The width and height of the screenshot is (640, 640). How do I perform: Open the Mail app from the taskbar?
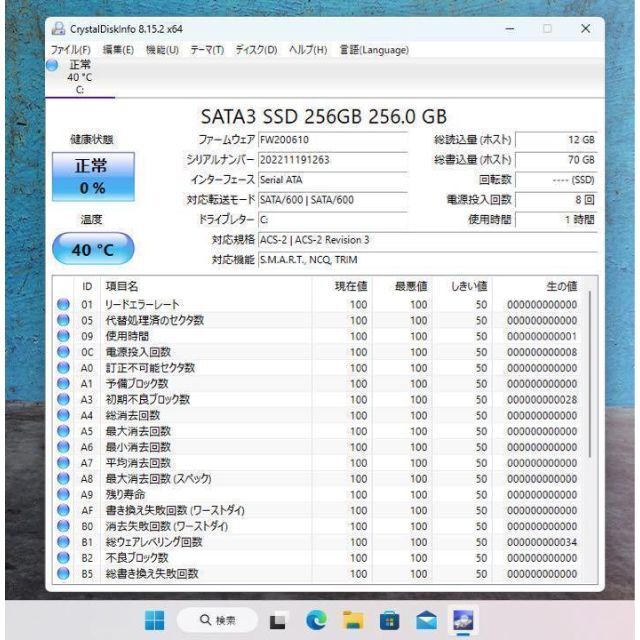[426, 620]
